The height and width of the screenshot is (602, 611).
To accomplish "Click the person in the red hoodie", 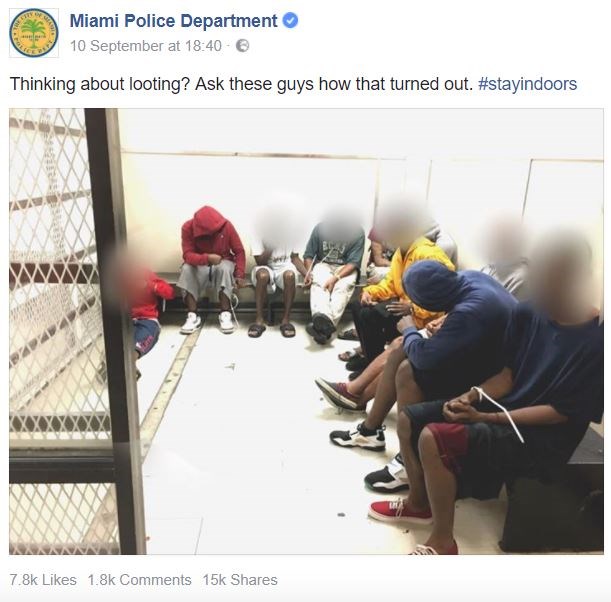I will (210, 265).
